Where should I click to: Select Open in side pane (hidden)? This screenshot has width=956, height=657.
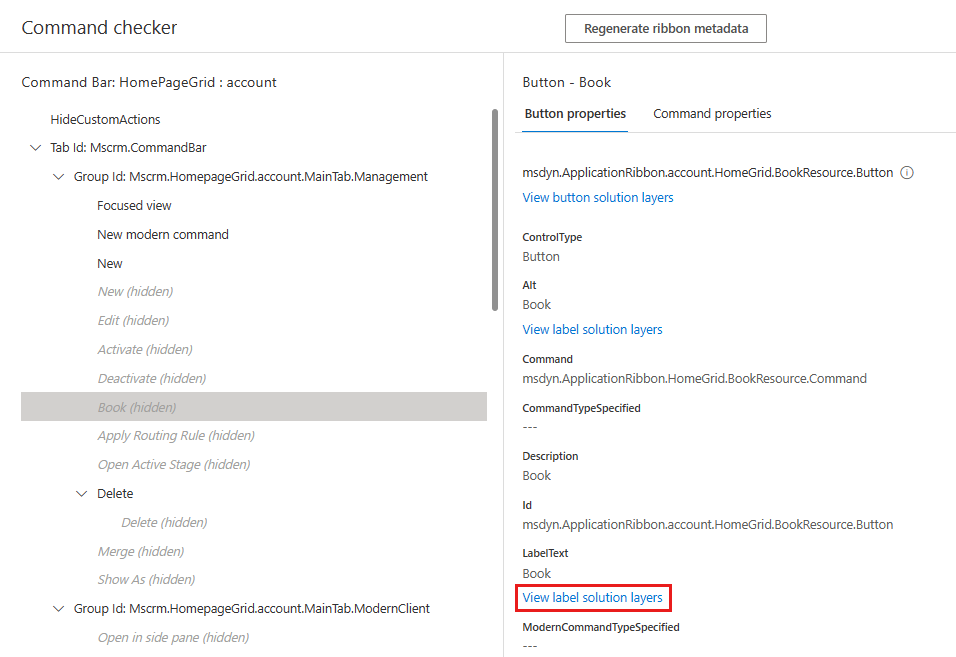tap(173, 638)
